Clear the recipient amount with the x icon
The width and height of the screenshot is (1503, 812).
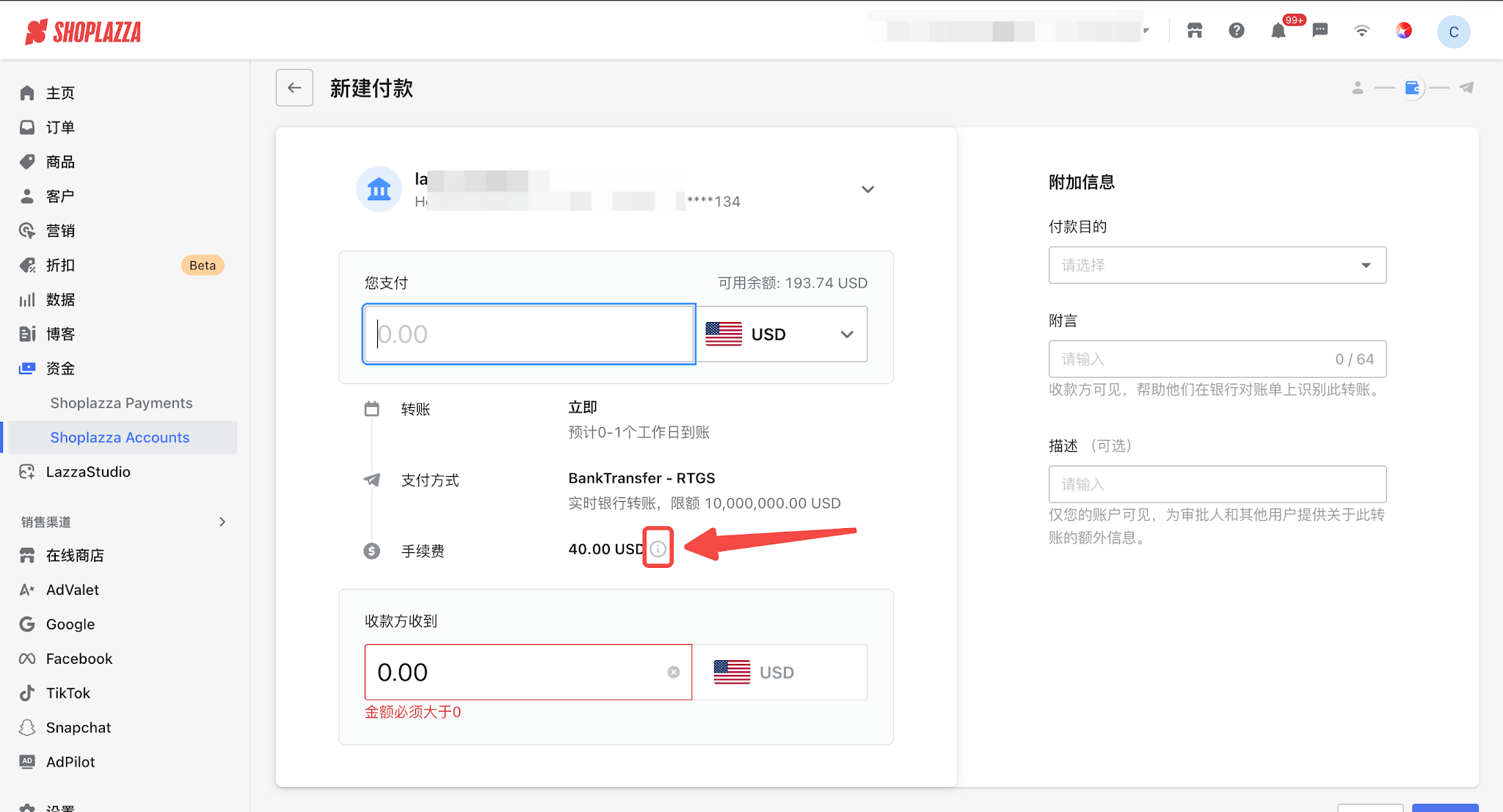(x=674, y=672)
